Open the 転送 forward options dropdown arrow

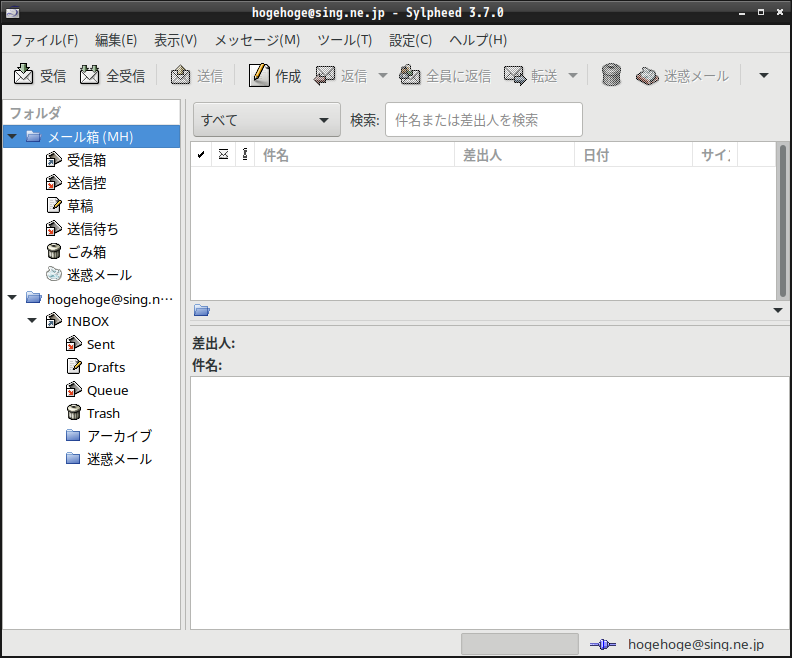(x=573, y=76)
